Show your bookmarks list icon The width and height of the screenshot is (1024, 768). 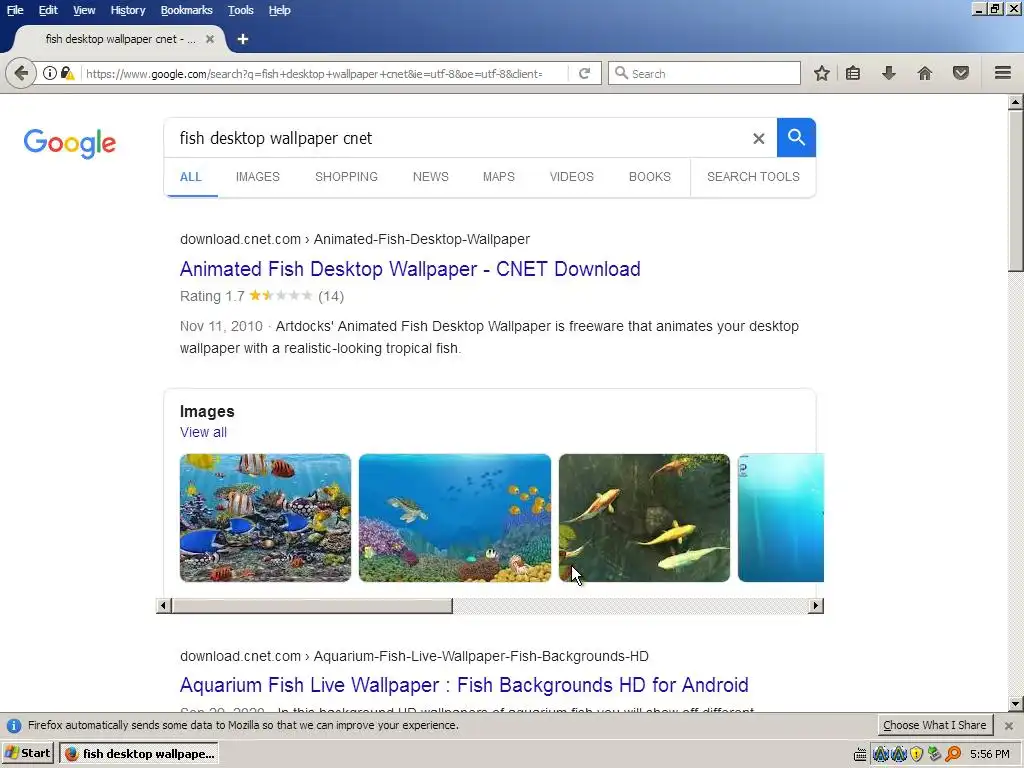(x=853, y=73)
